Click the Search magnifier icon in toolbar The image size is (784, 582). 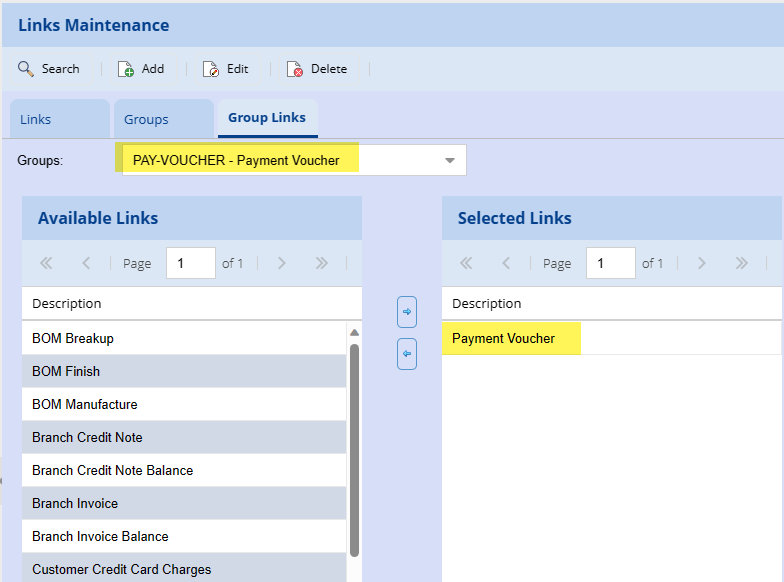point(26,69)
